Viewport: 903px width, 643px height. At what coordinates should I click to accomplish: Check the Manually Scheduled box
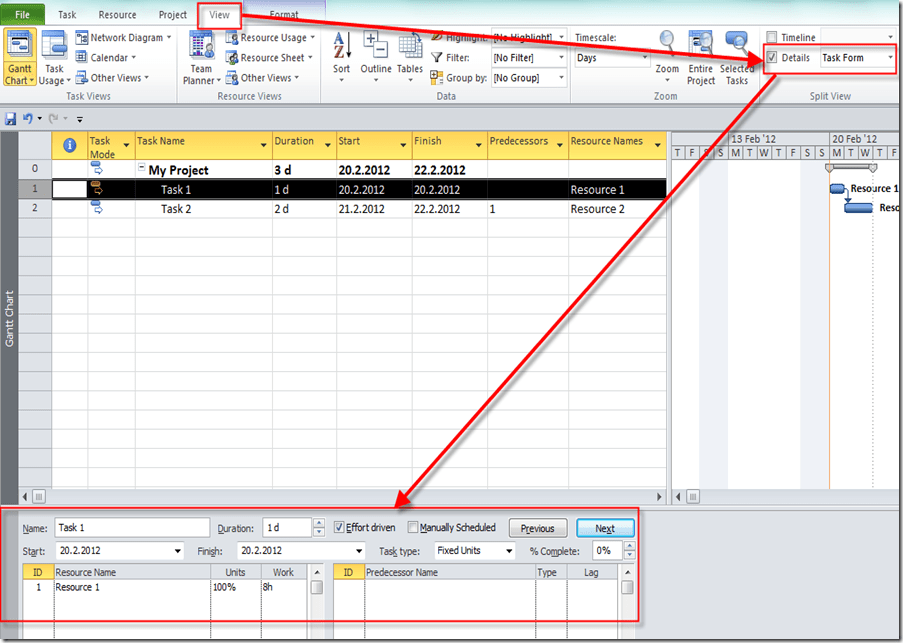413,528
